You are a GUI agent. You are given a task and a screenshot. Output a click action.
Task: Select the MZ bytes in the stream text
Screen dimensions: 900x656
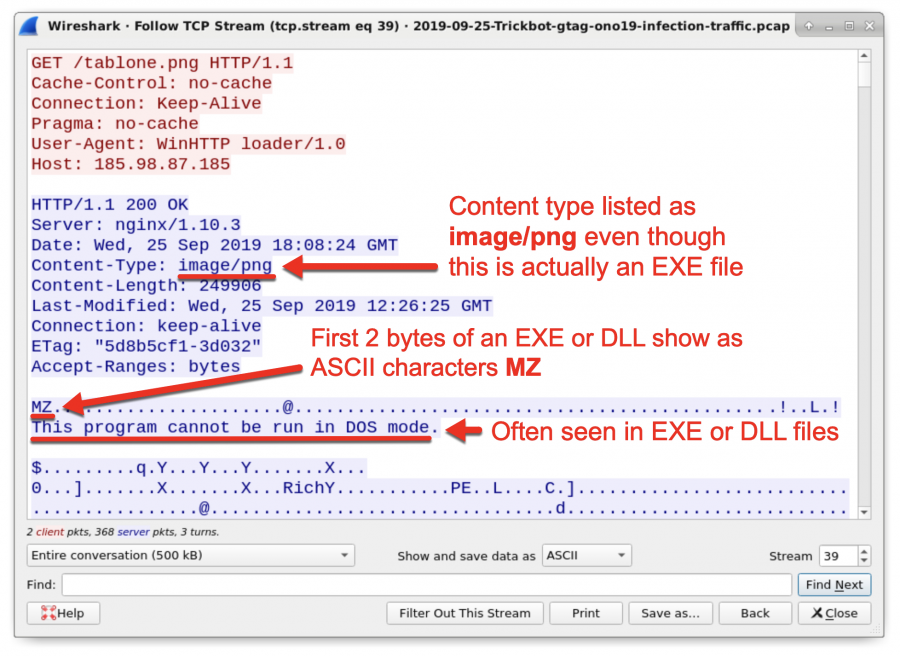40,406
